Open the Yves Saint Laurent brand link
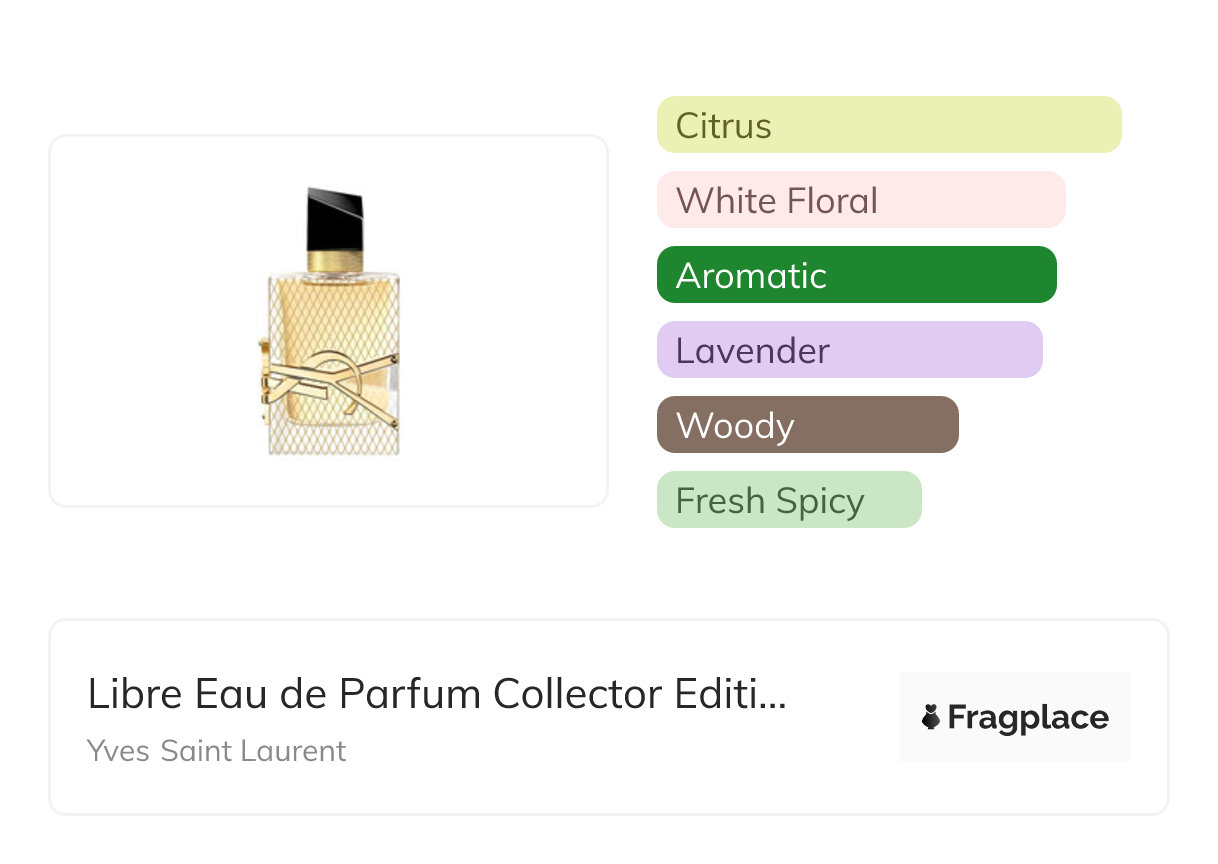This screenshot has height=864, width=1218. pyautogui.click(x=216, y=750)
